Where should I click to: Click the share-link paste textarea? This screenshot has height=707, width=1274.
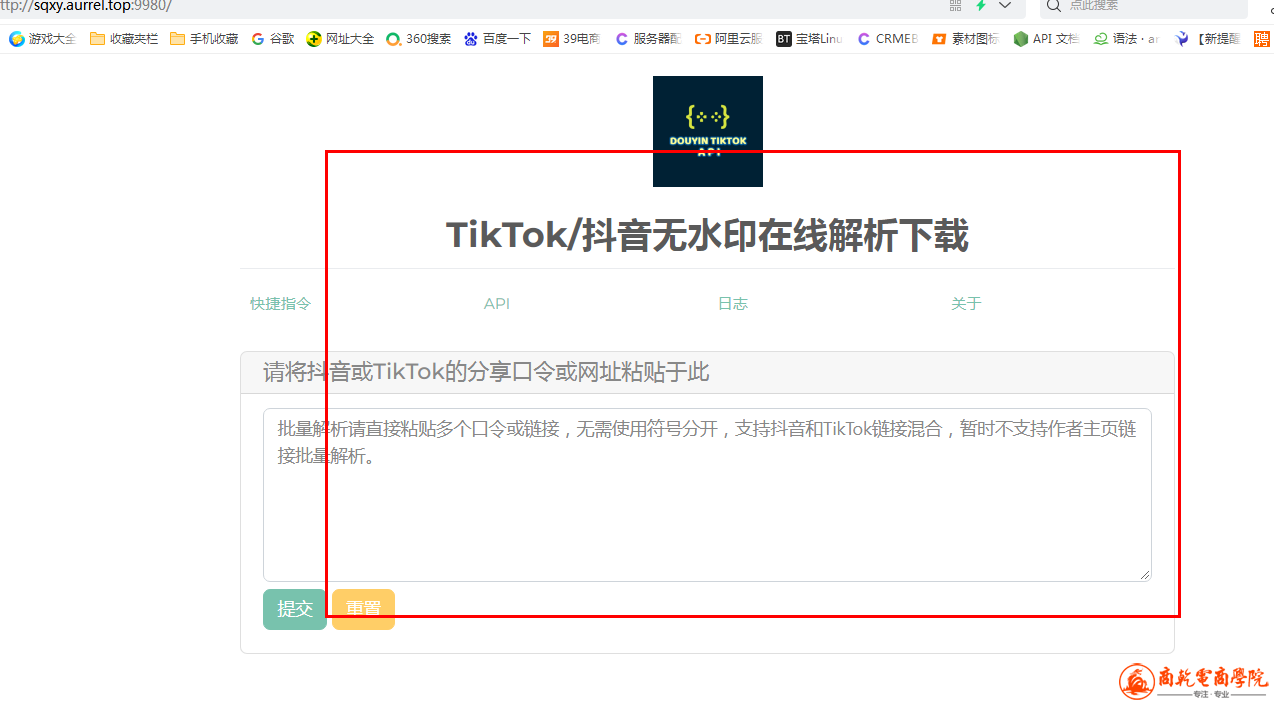[707, 495]
